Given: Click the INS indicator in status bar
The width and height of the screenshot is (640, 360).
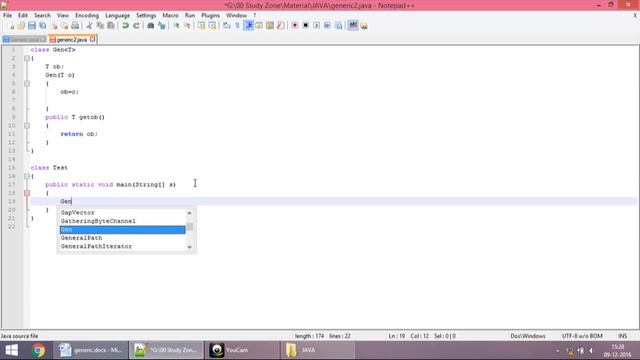Looking at the screenshot, I should (622, 336).
